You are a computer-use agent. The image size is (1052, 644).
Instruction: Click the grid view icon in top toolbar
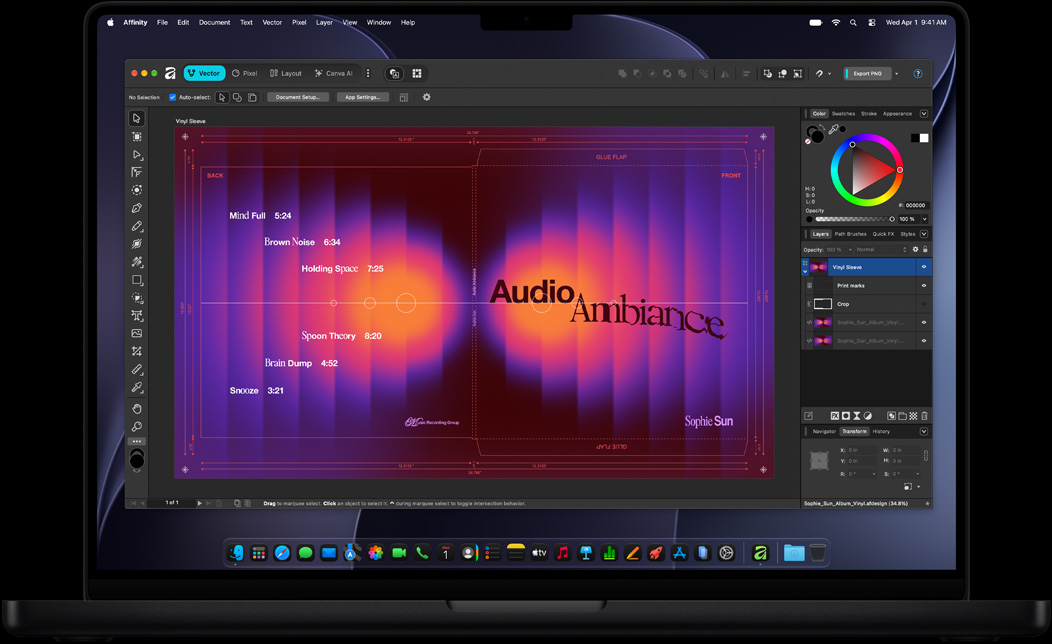coord(417,73)
